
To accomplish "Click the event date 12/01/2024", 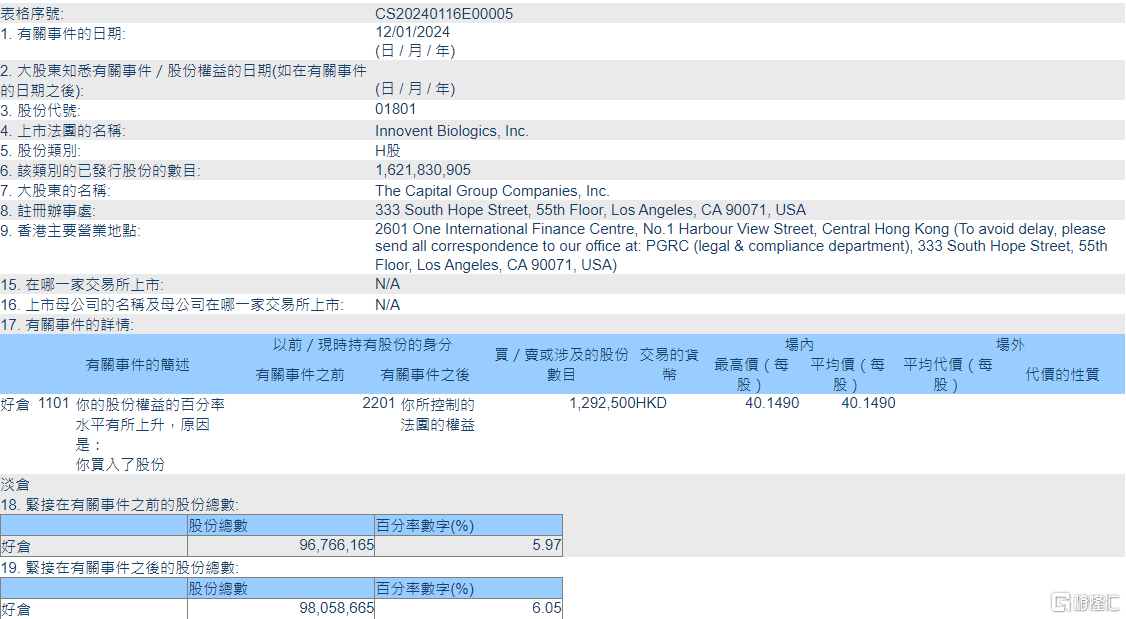I will [412, 32].
